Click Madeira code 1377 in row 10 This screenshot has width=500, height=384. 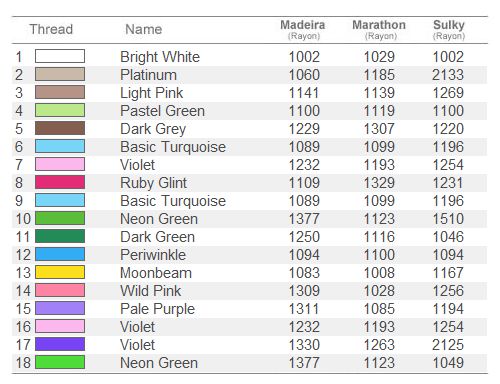[x=304, y=219]
